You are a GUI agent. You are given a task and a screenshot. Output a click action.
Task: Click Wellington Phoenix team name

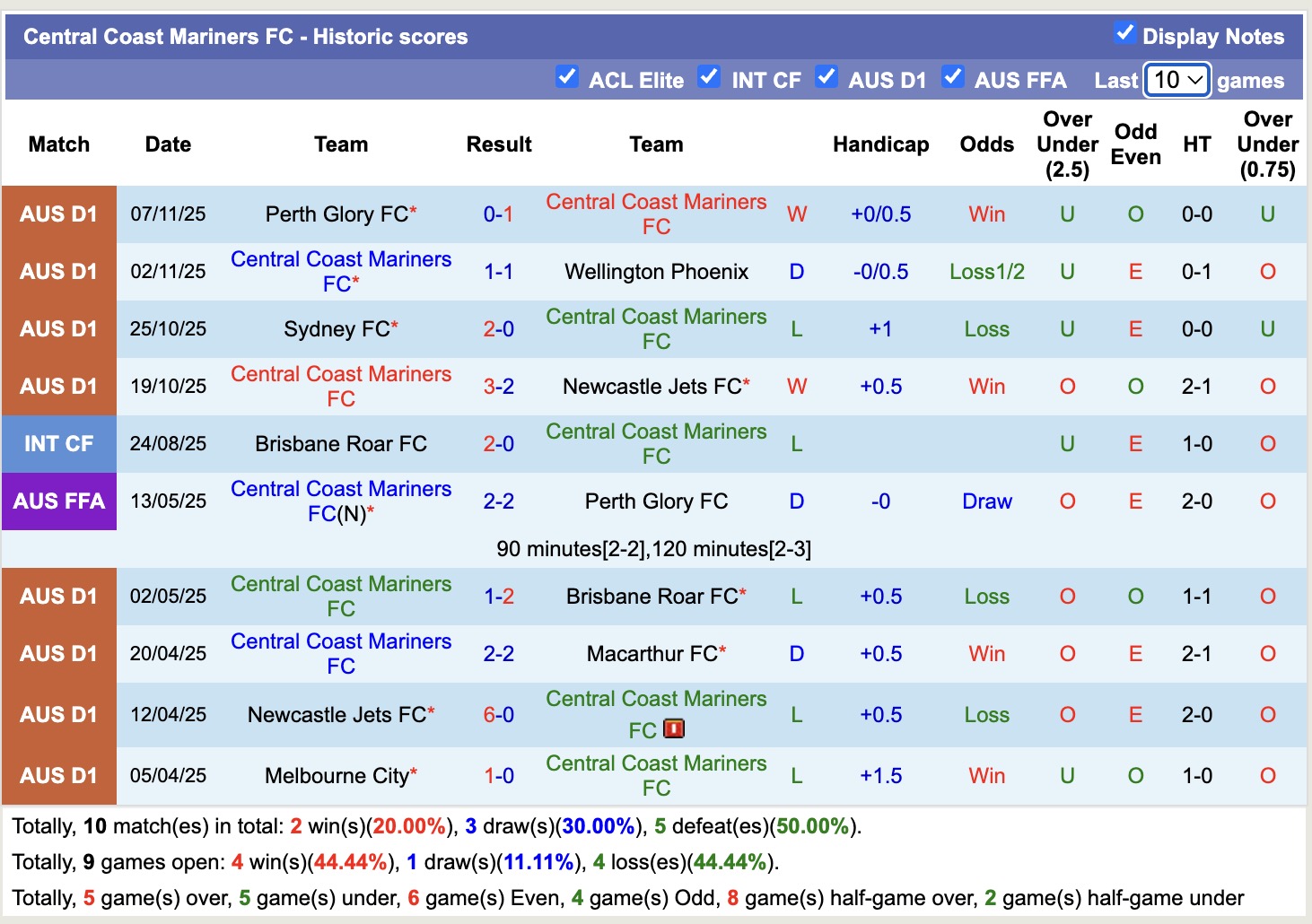click(656, 272)
